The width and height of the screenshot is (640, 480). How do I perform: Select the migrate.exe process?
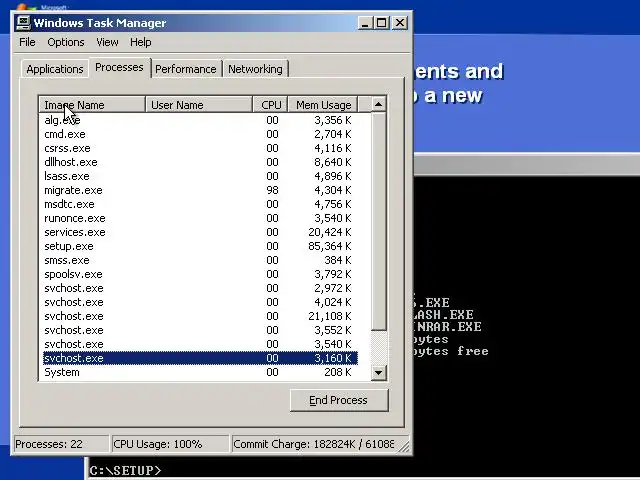tap(200, 190)
